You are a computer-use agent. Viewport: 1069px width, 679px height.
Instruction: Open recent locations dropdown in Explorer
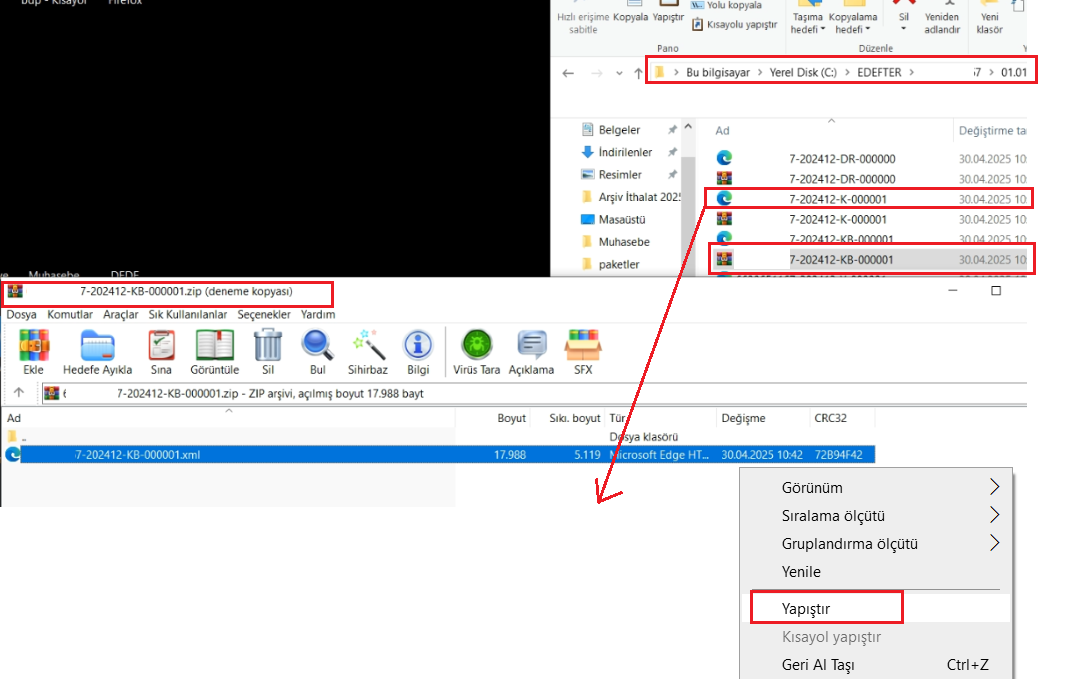[619, 73]
